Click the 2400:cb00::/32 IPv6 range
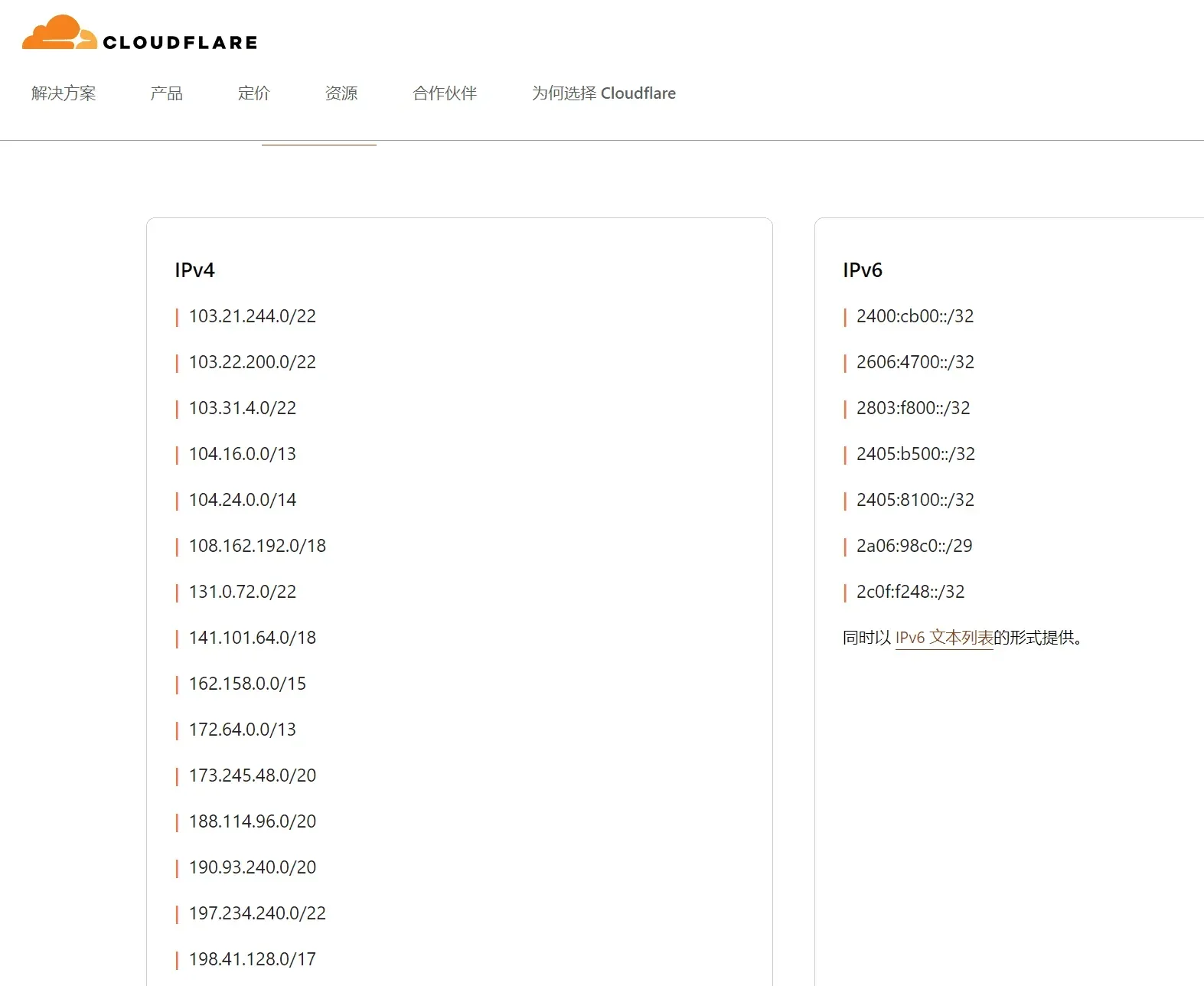 (915, 316)
